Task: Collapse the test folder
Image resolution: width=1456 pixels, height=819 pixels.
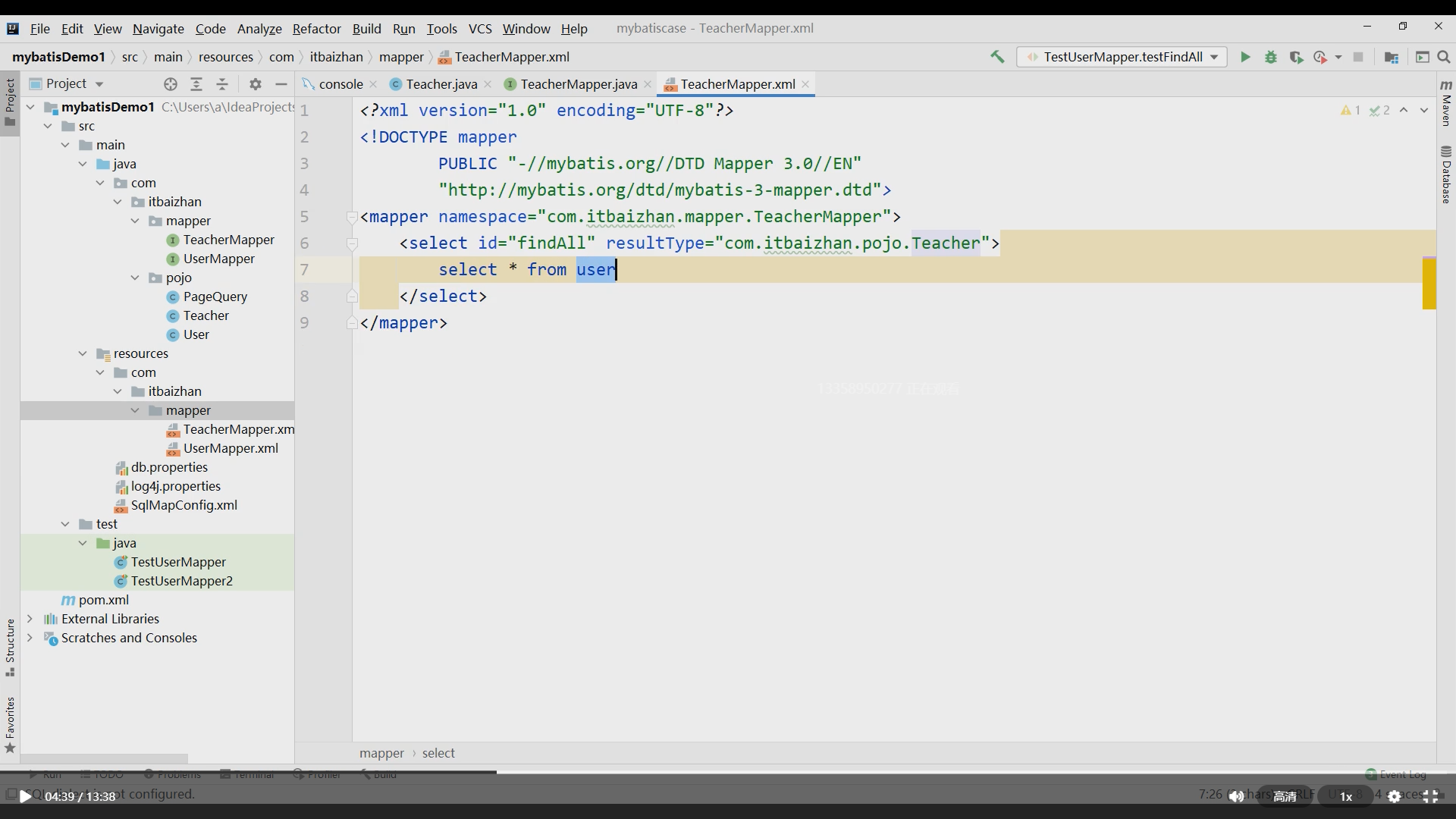Action: coord(65,524)
